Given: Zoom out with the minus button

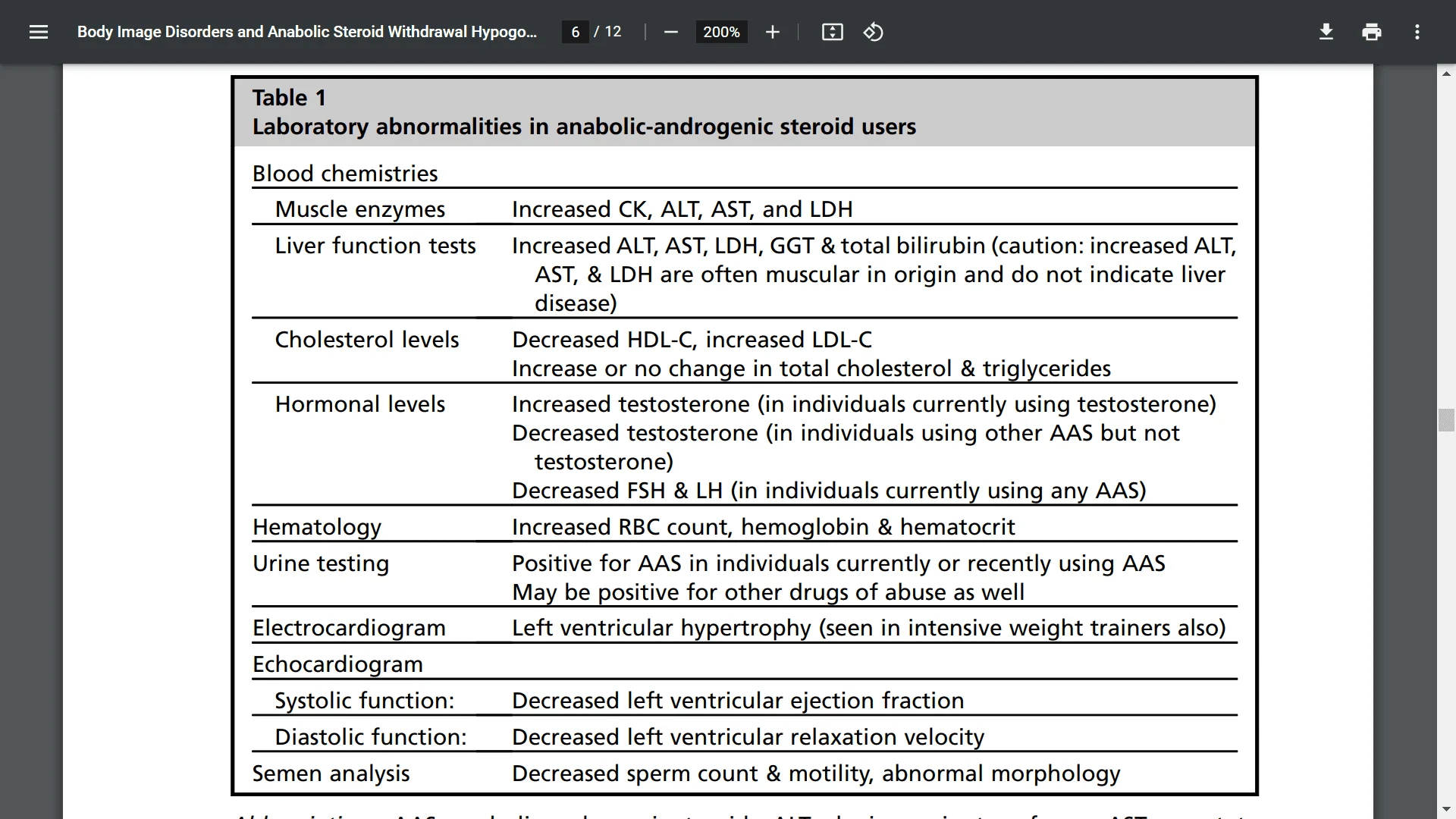Looking at the screenshot, I should pos(670,32).
